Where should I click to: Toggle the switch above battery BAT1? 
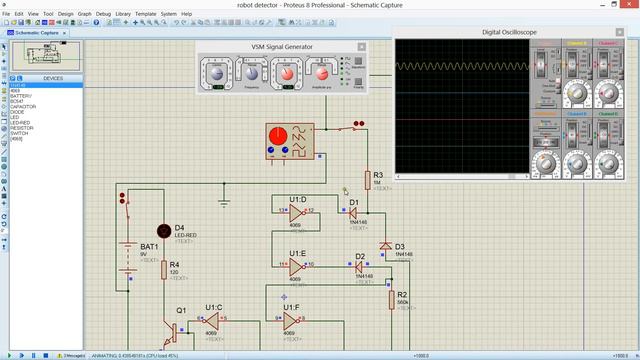point(127,208)
